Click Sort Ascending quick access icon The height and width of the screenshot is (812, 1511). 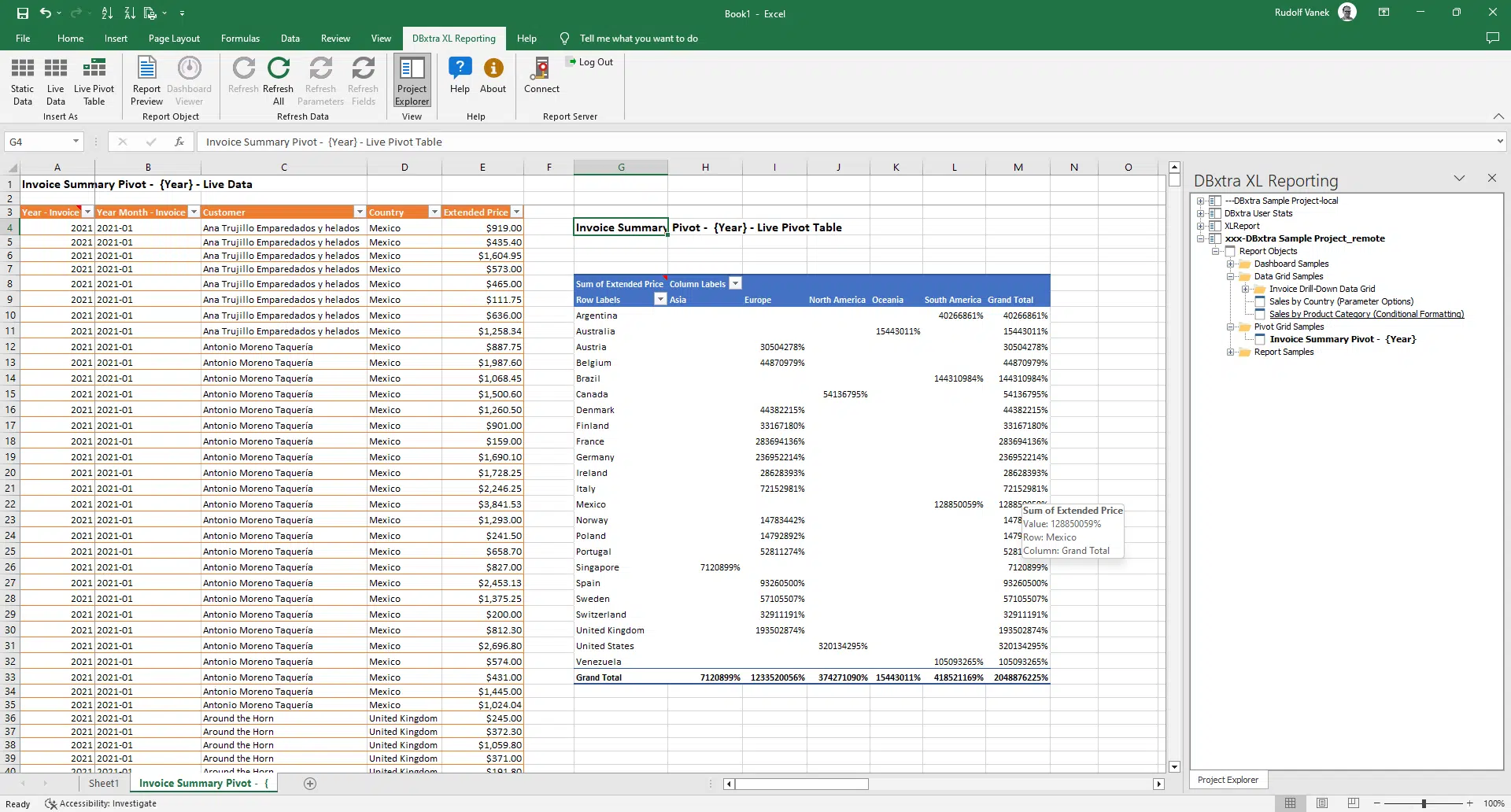(107, 13)
